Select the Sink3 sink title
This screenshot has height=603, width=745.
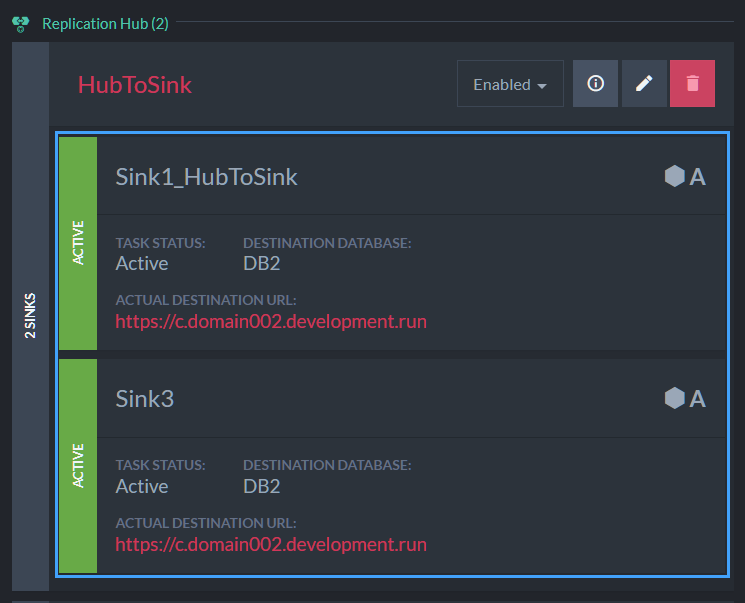[144, 399]
